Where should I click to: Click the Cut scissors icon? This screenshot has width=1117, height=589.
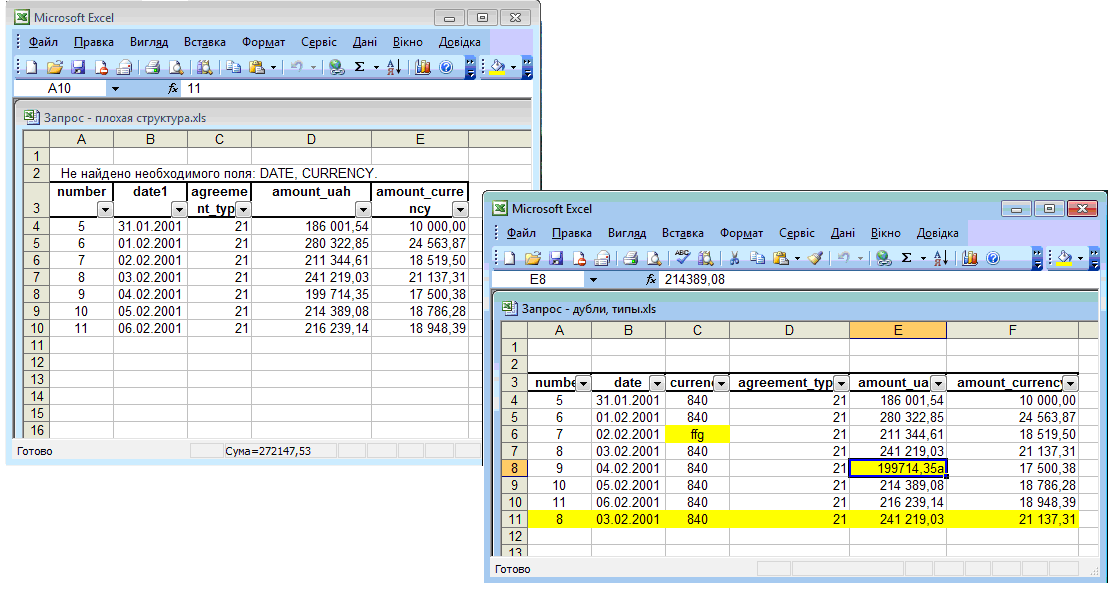tap(734, 257)
